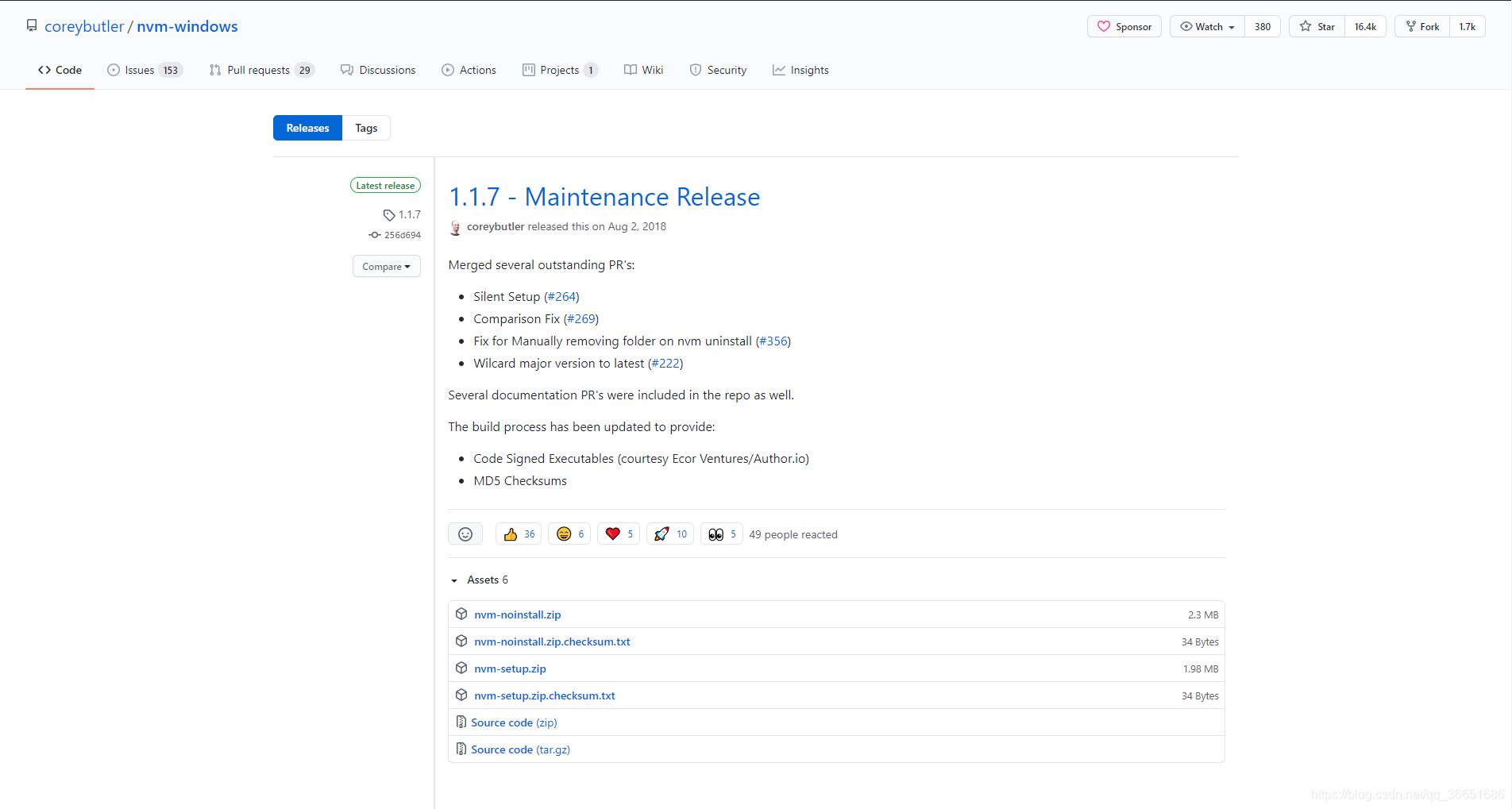Download nvm-noinstall.zip.checksum.txt

click(x=552, y=641)
